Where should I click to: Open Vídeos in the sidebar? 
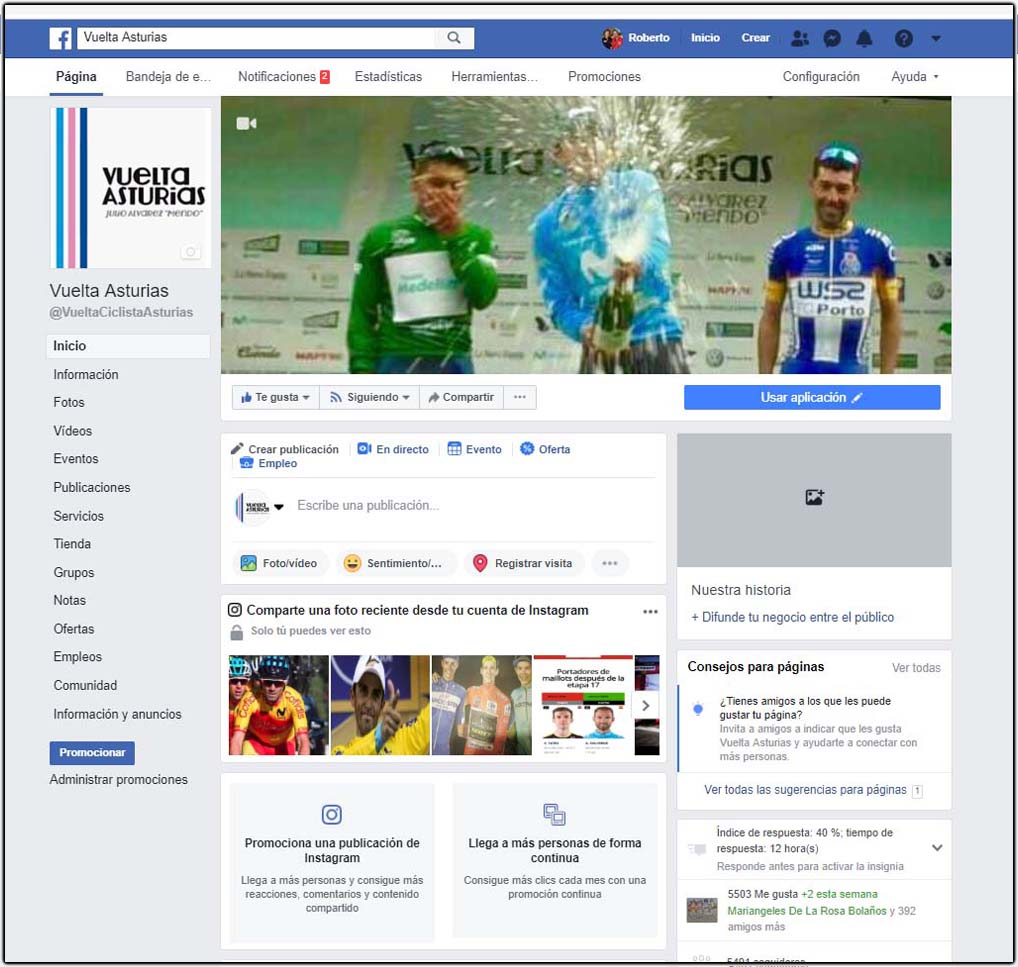pyautogui.click(x=73, y=431)
